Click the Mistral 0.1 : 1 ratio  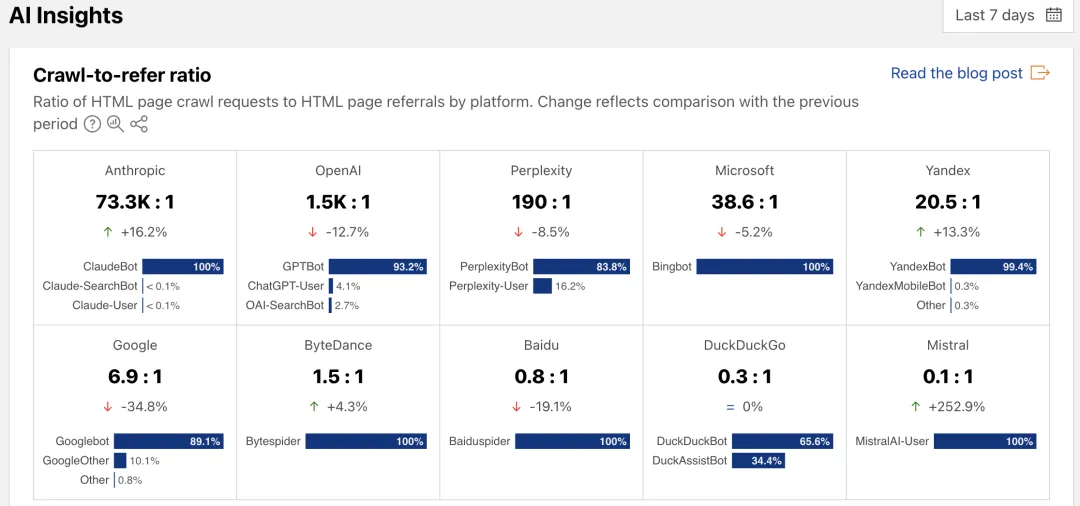tap(947, 377)
